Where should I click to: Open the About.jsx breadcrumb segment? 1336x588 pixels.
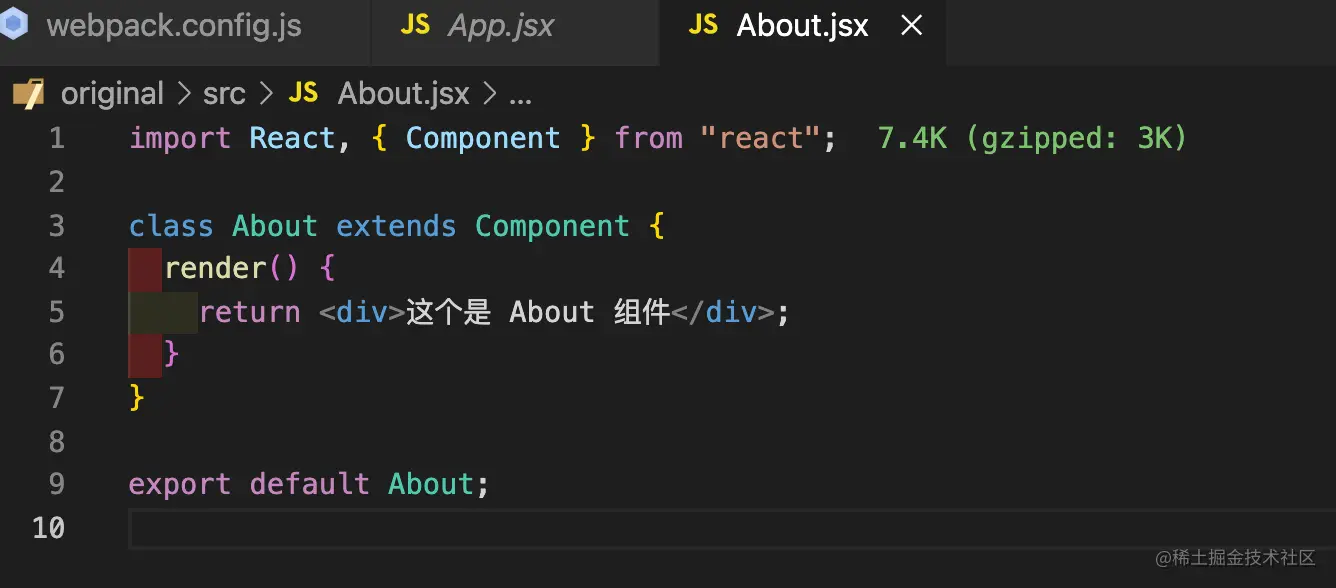(x=404, y=94)
